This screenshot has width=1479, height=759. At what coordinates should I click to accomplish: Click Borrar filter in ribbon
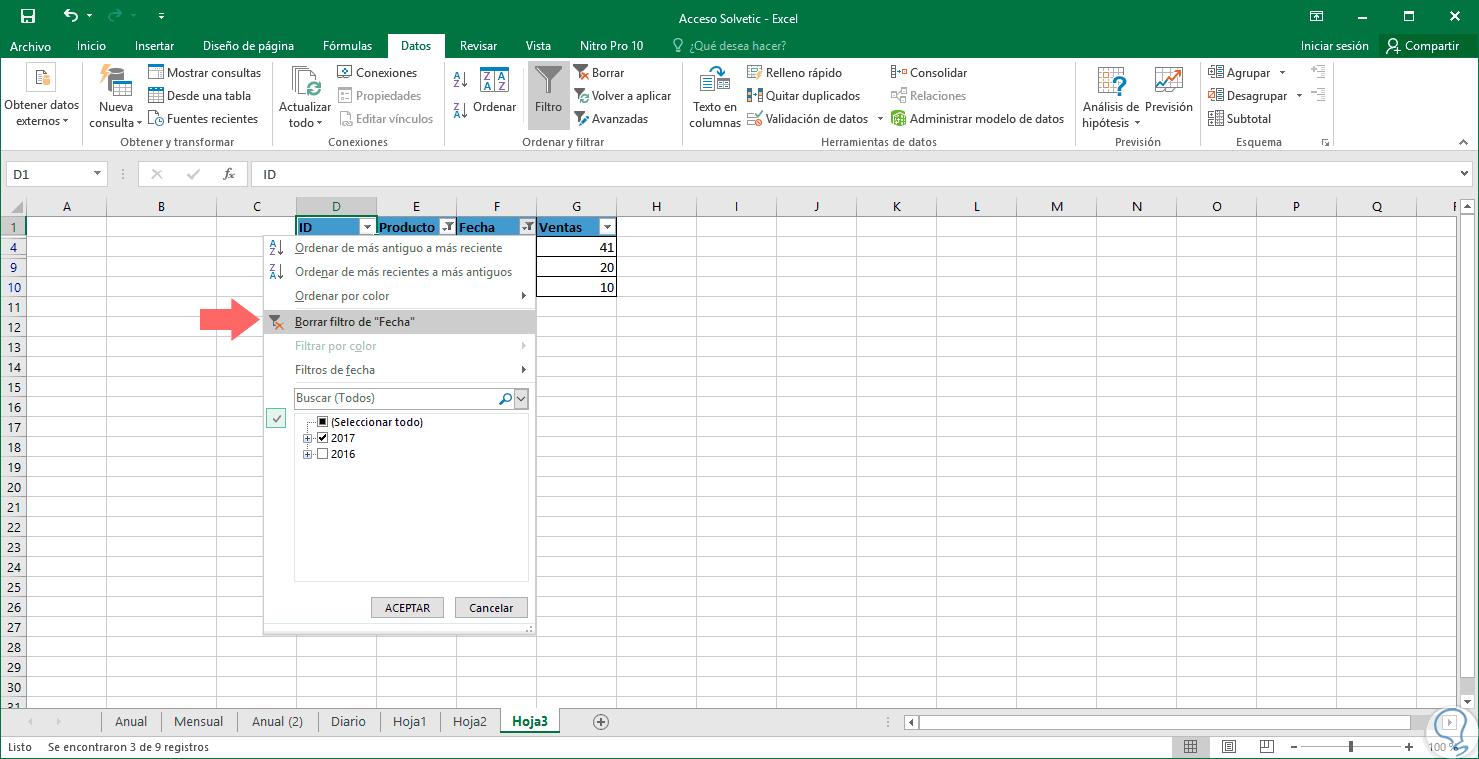point(599,73)
